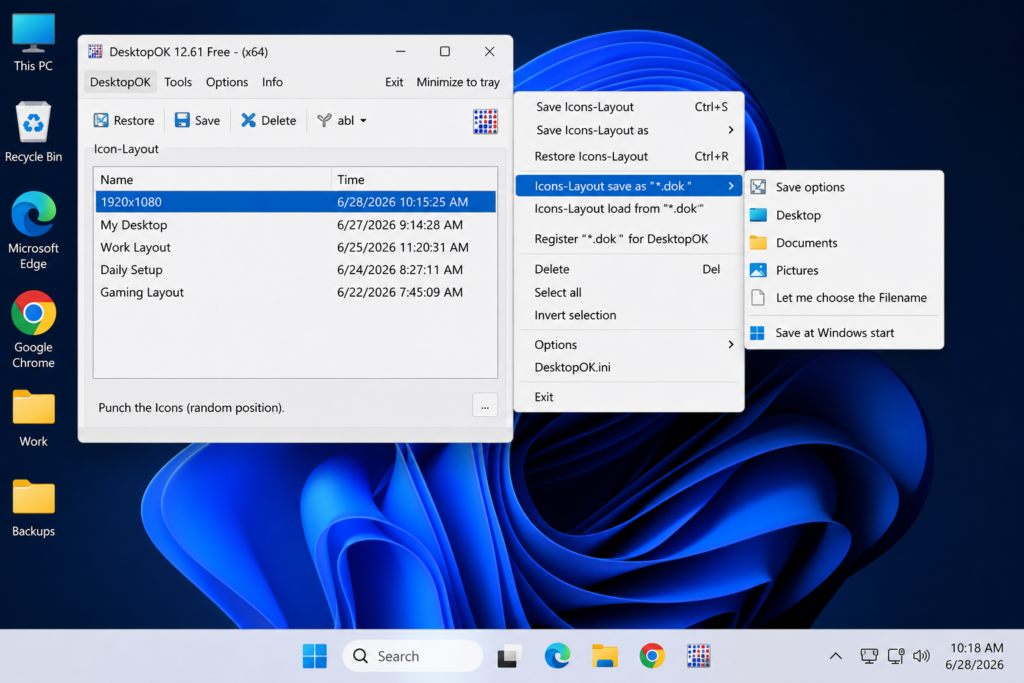Click Minimize to tray
The width and height of the screenshot is (1024, 683).
point(458,82)
